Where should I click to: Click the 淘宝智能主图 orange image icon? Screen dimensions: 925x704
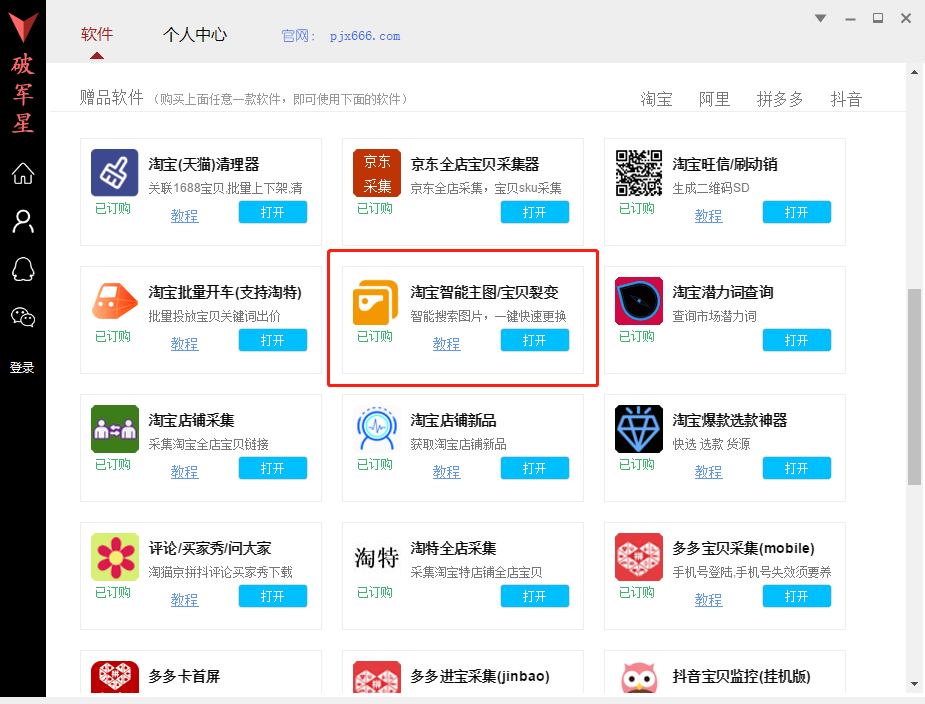[x=376, y=302]
